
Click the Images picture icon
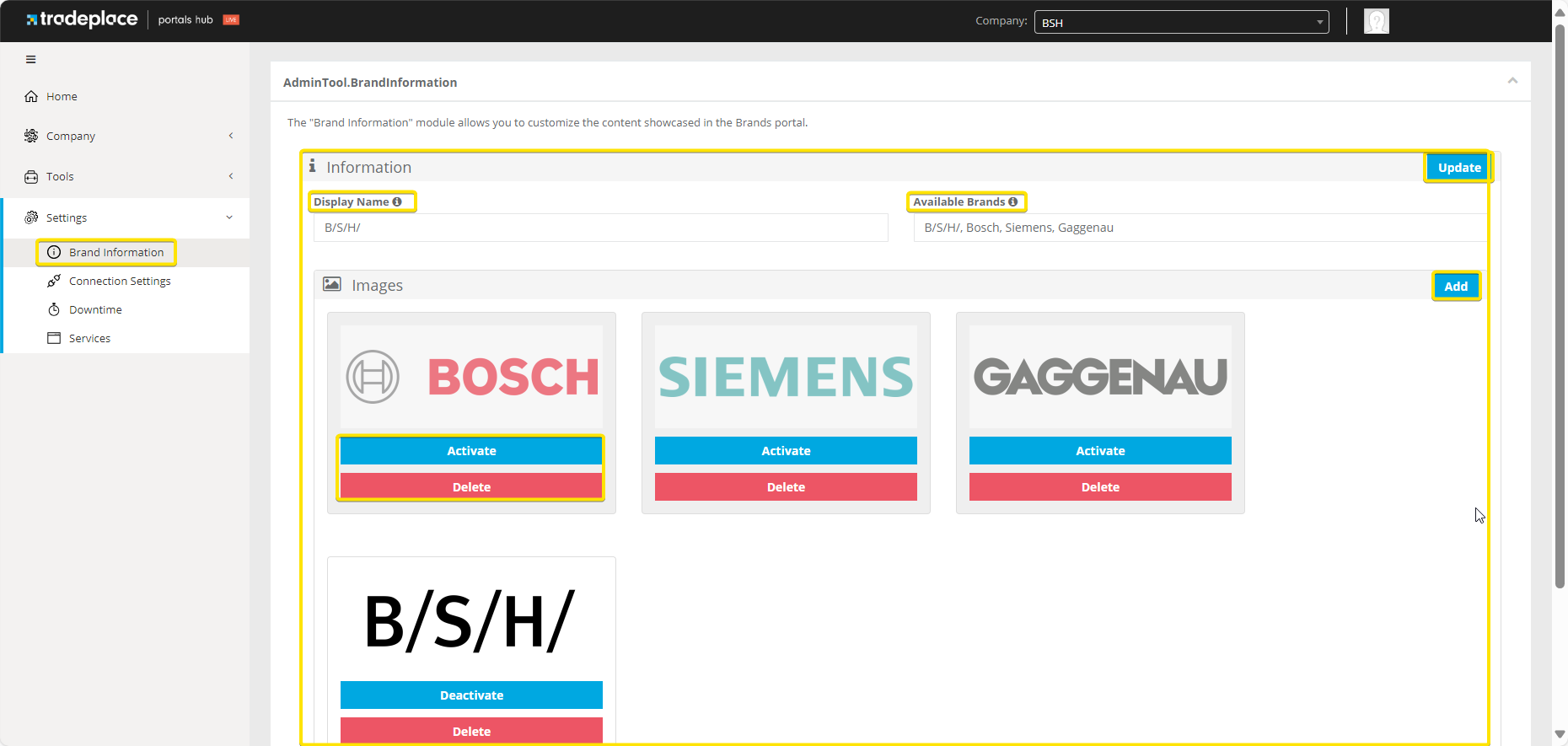click(332, 284)
